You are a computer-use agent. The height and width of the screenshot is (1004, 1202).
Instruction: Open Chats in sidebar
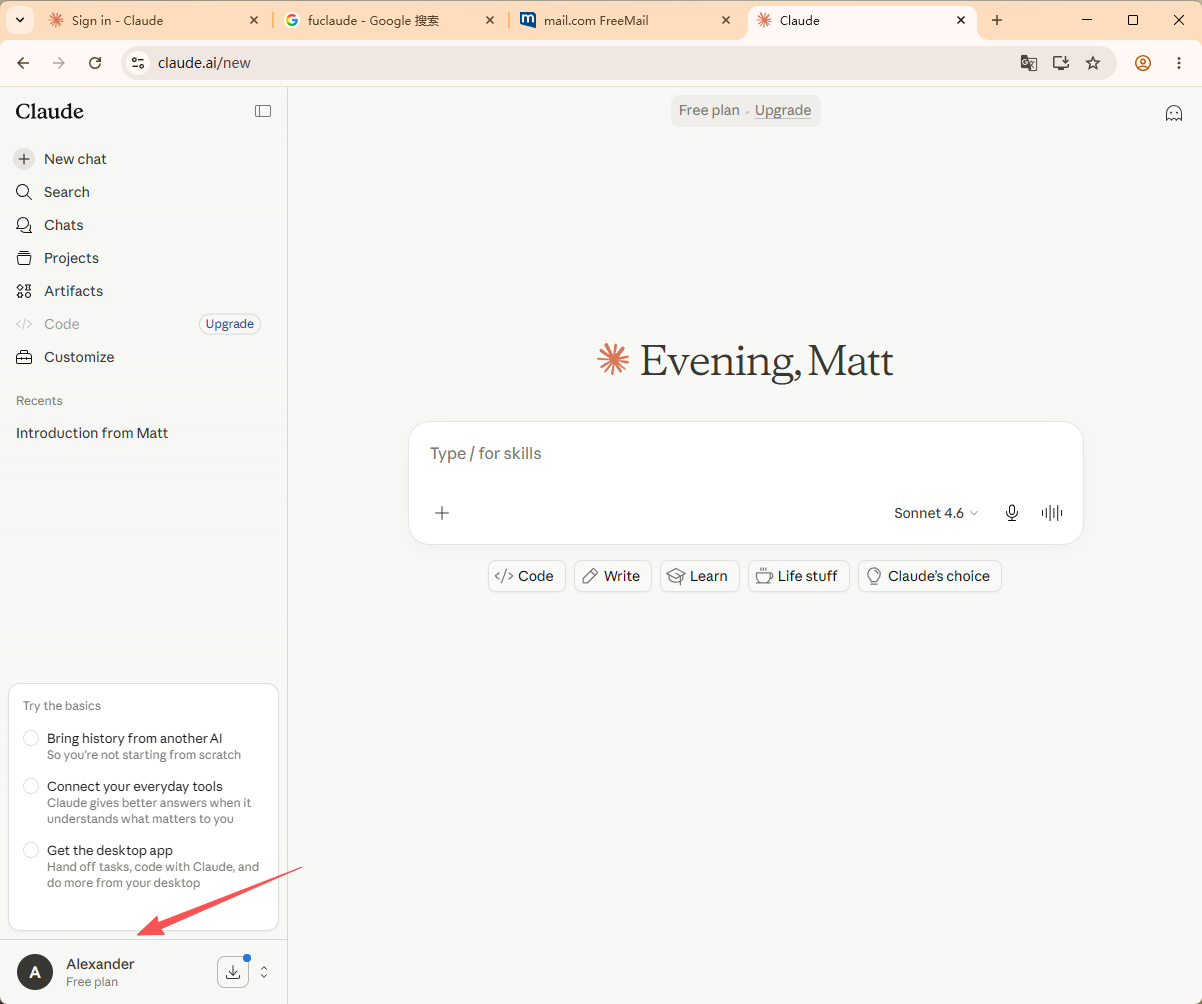coord(143,225)
